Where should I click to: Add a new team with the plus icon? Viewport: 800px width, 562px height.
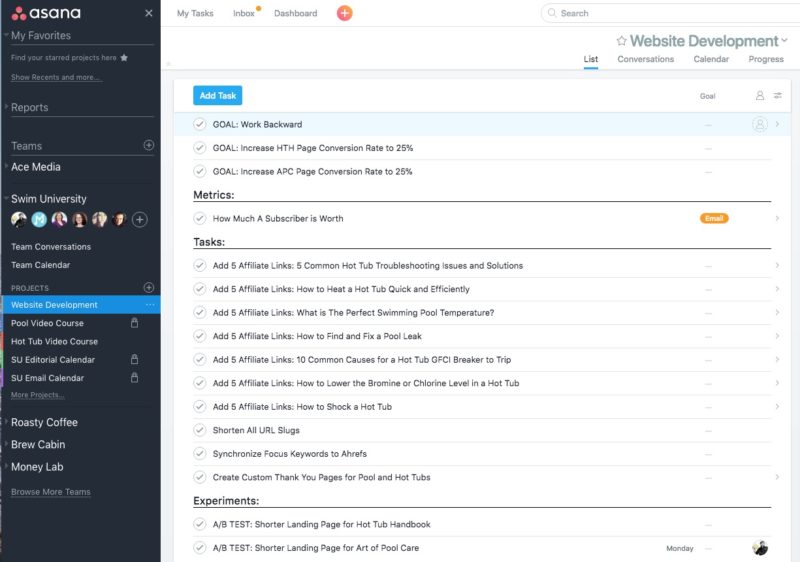pos(148,145)
